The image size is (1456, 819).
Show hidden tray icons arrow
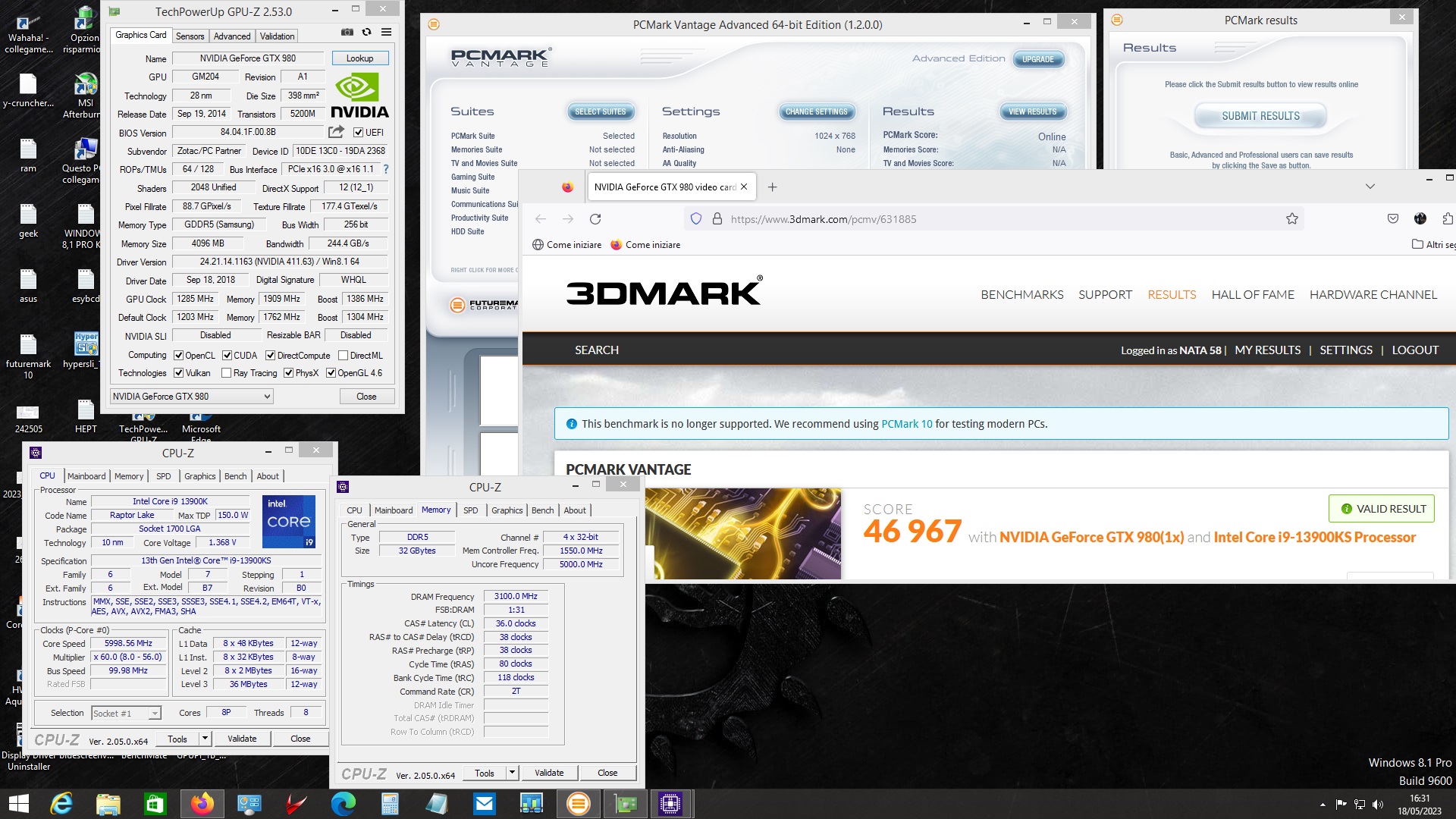(1323, 805)
